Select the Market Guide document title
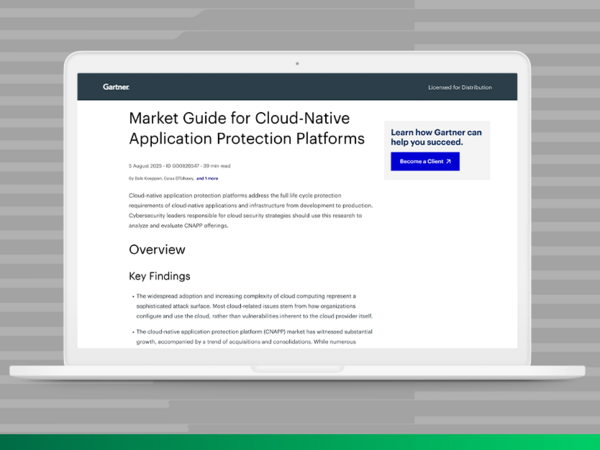 coord(246,128)
